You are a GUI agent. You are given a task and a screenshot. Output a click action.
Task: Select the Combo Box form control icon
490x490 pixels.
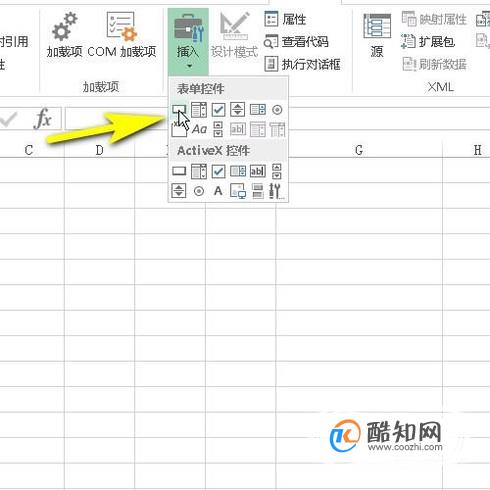199,110
